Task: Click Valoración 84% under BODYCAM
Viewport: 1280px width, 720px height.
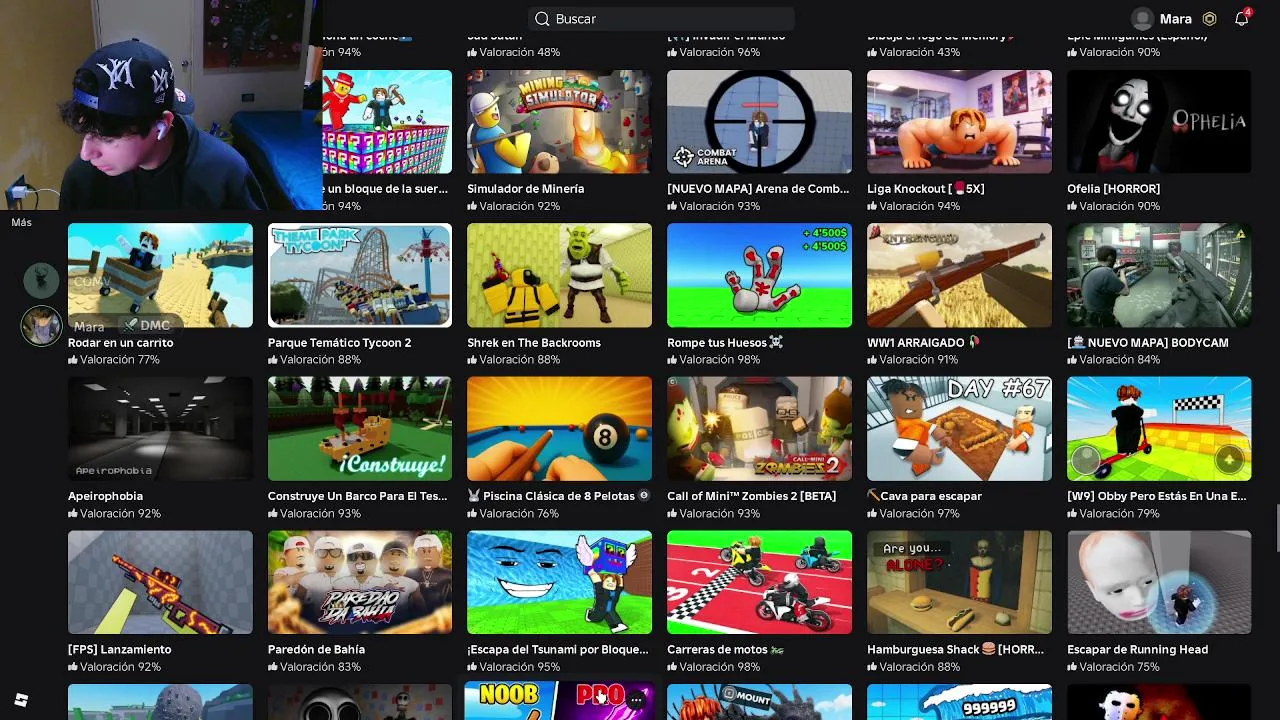Action: coord(1114,360)
